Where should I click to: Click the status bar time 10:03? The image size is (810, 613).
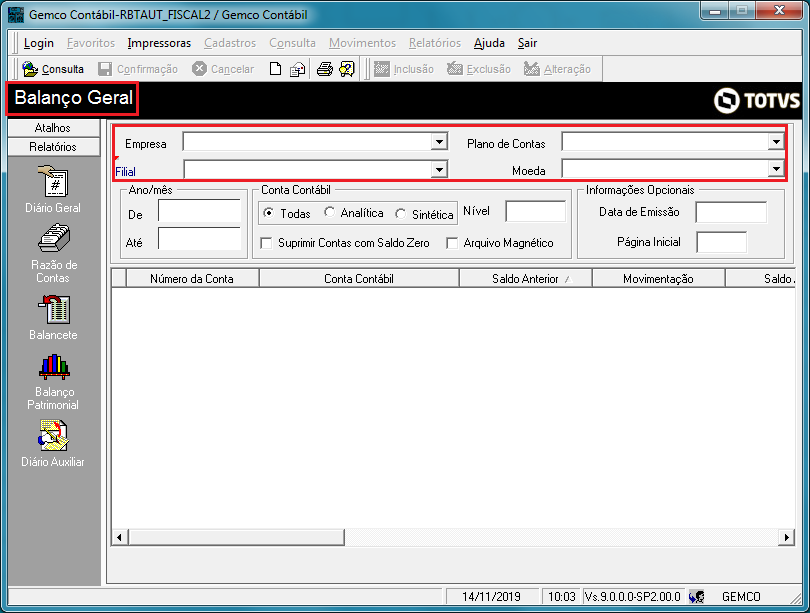[562, 597]
